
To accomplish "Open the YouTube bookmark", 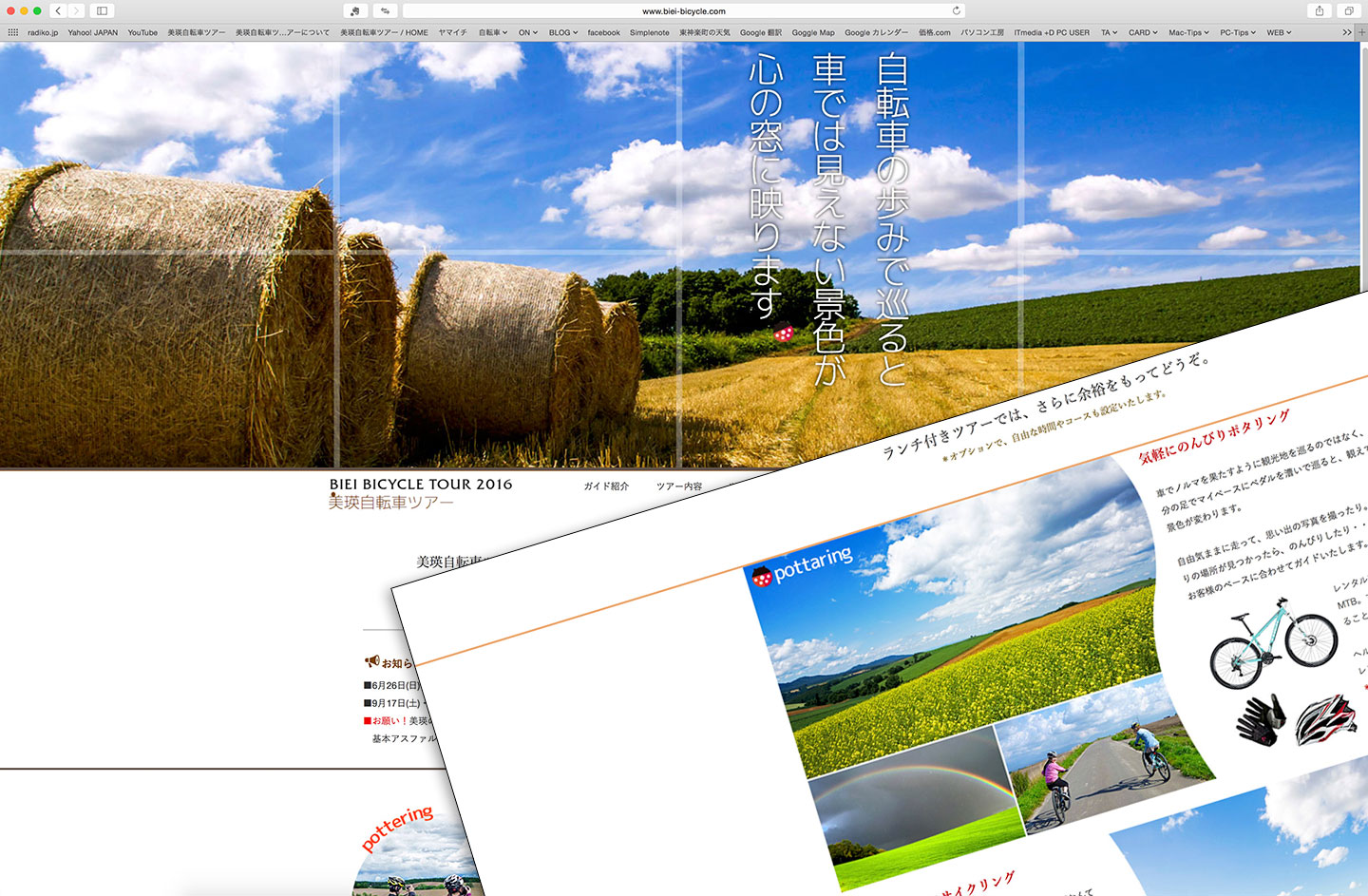I will point(142,32).
